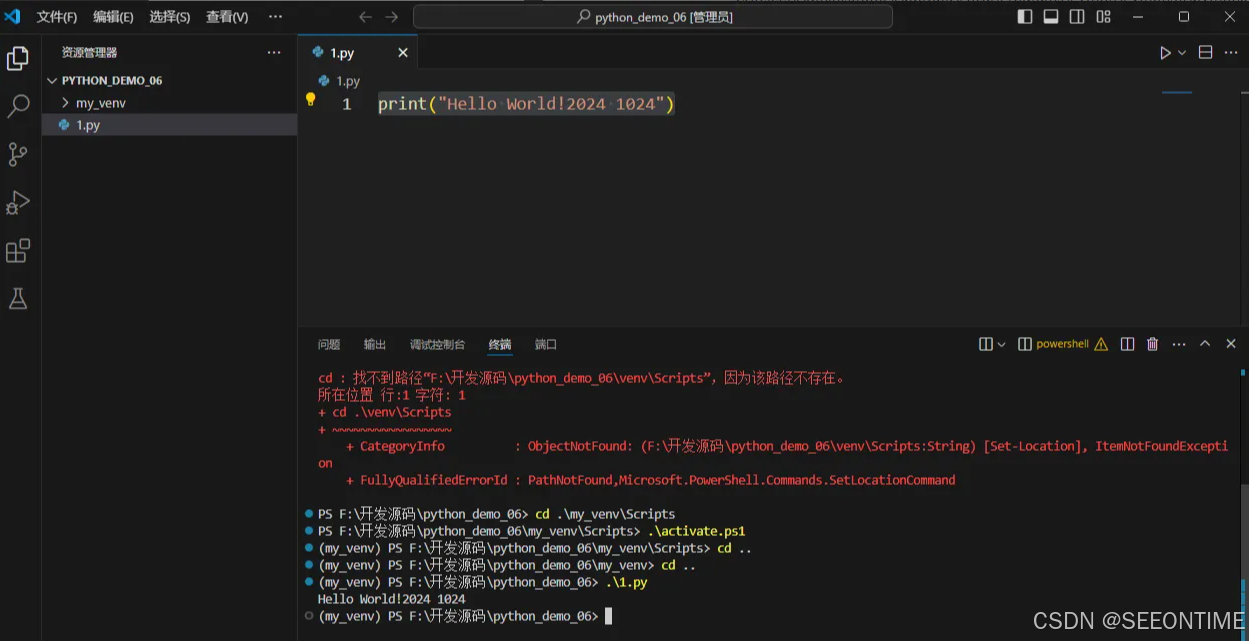Go forward with the title bar arrow
This screenshot has height=641, width=1249.
click(x=392, y=17)
